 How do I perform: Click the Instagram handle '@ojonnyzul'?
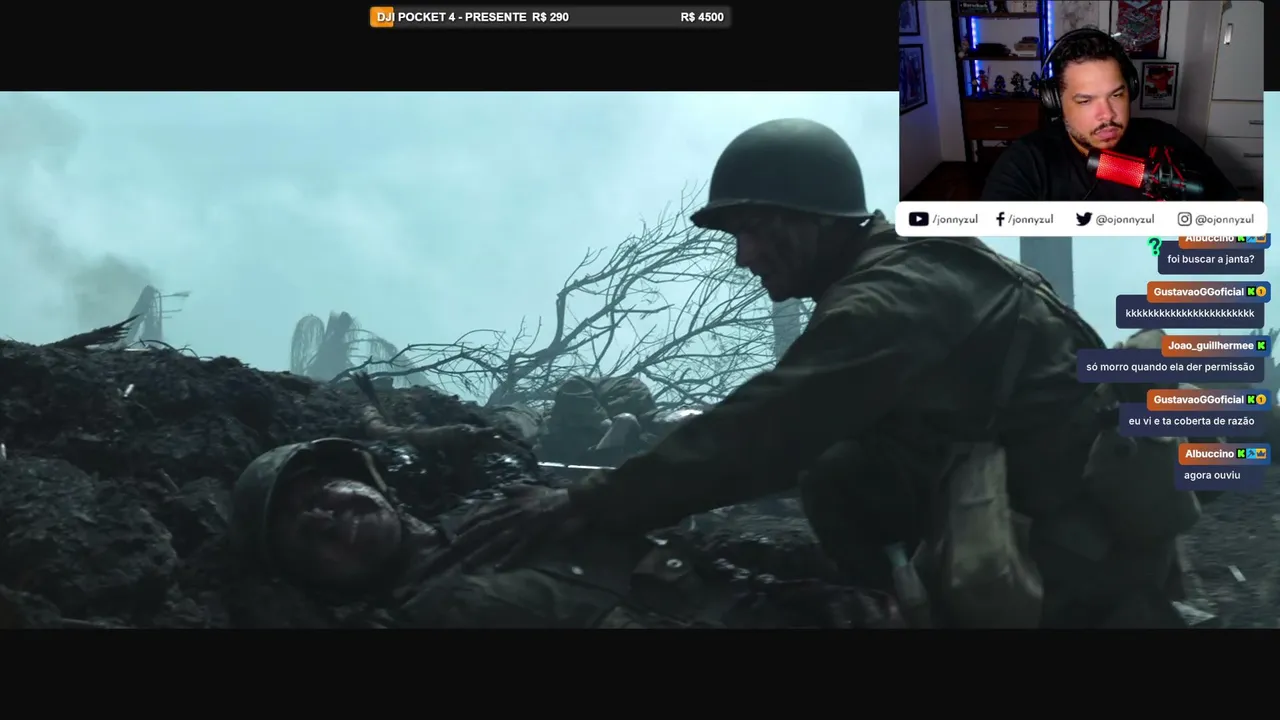tap(1225, 219)
